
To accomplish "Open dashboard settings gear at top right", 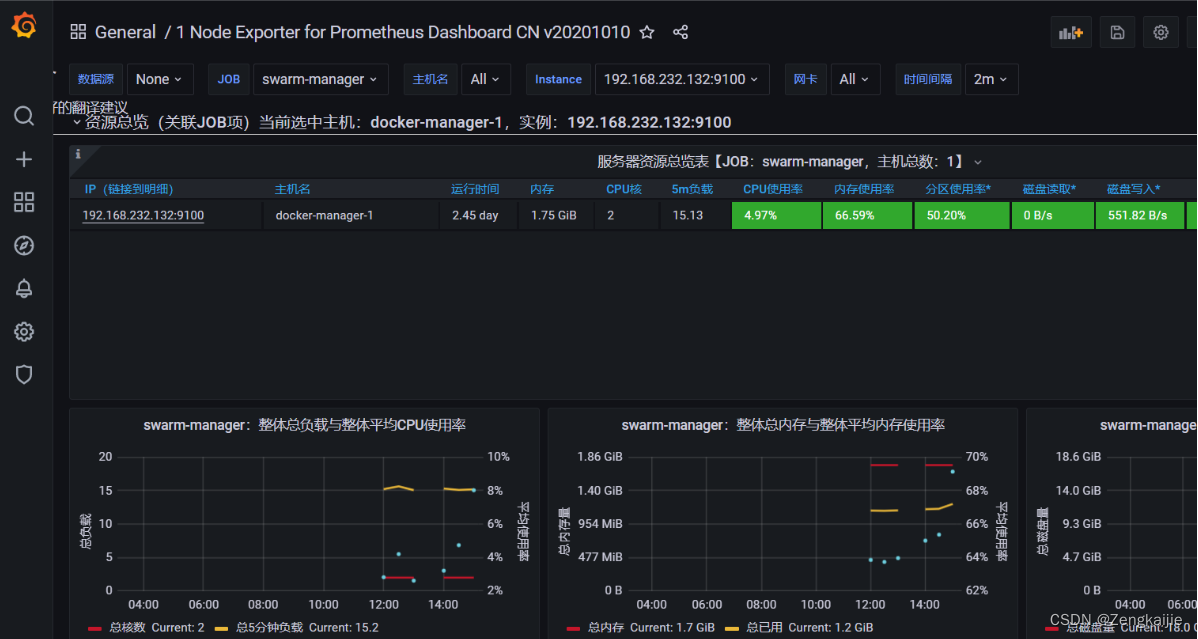I will [1161, 32].
